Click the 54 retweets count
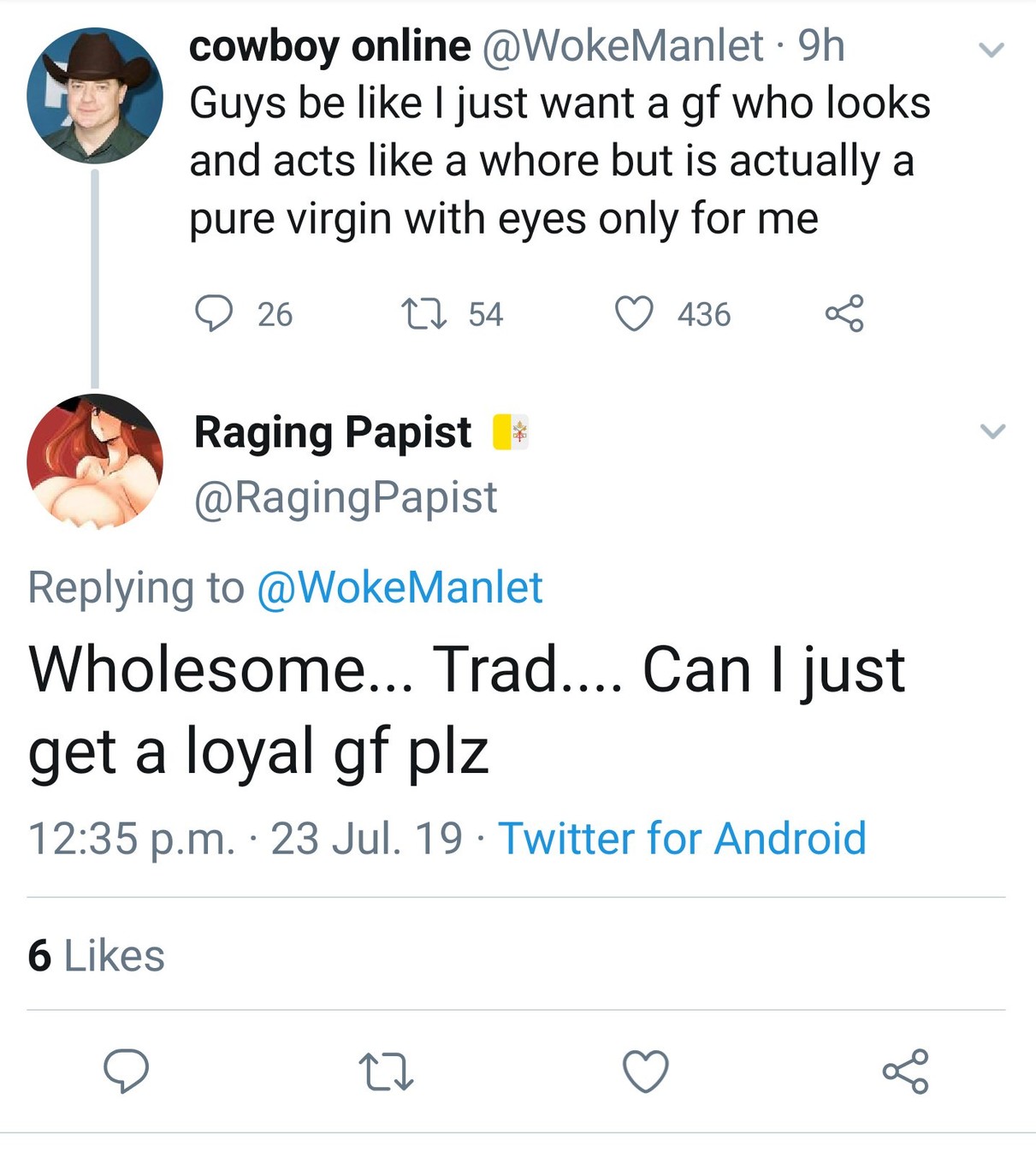 coord(485,314)
